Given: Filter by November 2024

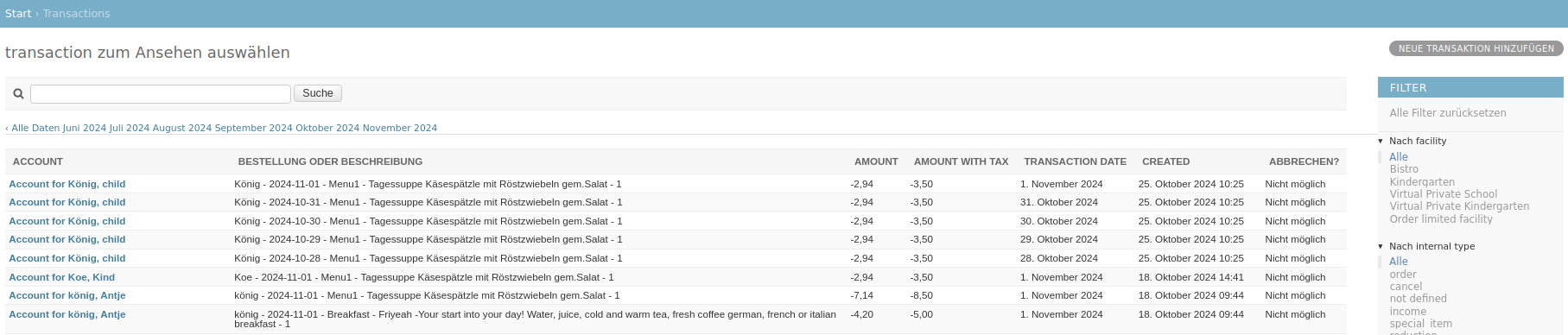Looking at the screenshot, I should 400,128.
